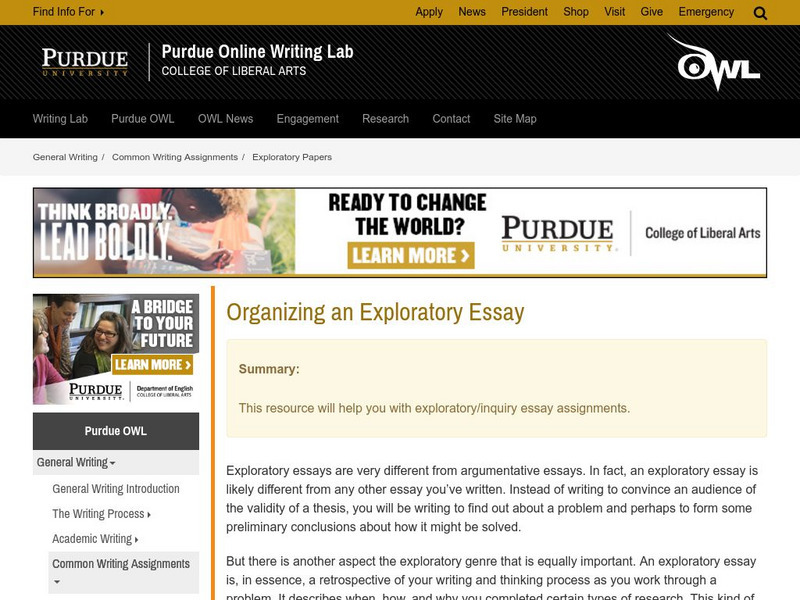Image resolution: width=800 pixels, height=600 pixels.
Task: Click Learn More in the Bridge to Your Future ad
Action: coord(152,365)
